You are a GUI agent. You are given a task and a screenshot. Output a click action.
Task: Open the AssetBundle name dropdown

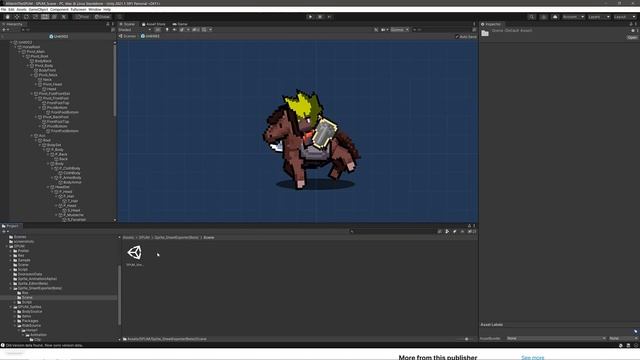tap(556, 338)
